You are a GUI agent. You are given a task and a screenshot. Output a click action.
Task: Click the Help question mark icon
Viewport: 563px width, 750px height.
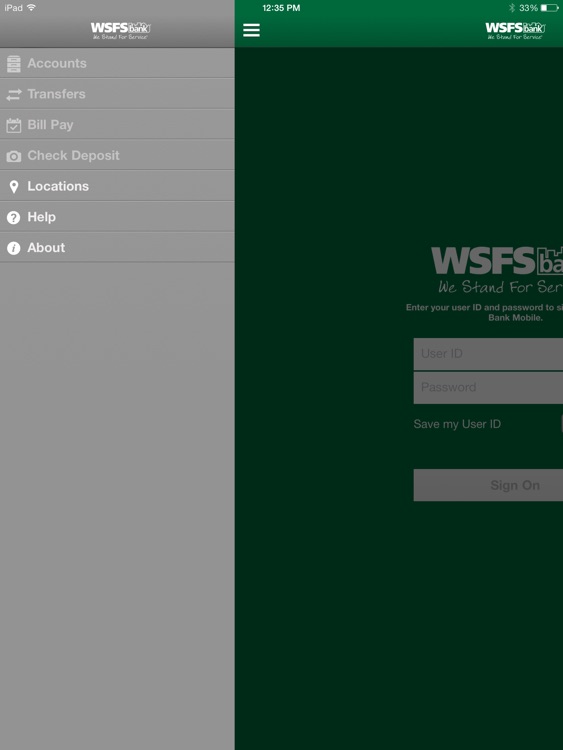click(14, 218)
